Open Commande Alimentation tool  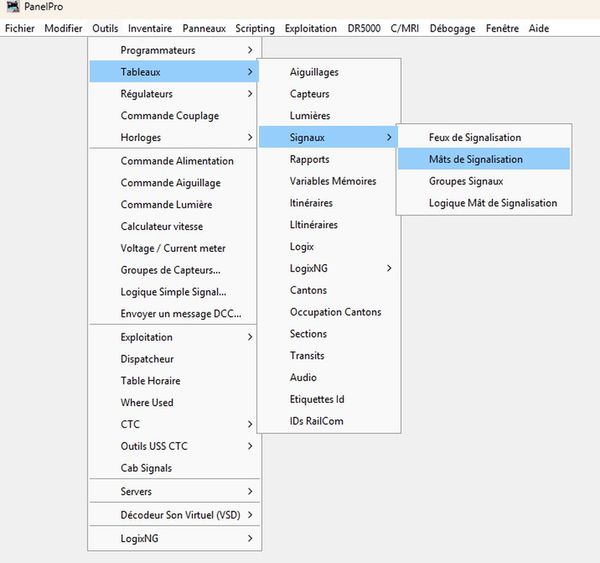pos(177,161)
